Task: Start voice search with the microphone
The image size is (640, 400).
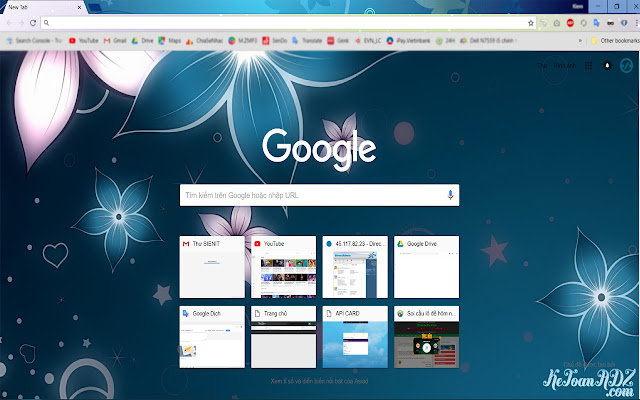Action: 450,195
